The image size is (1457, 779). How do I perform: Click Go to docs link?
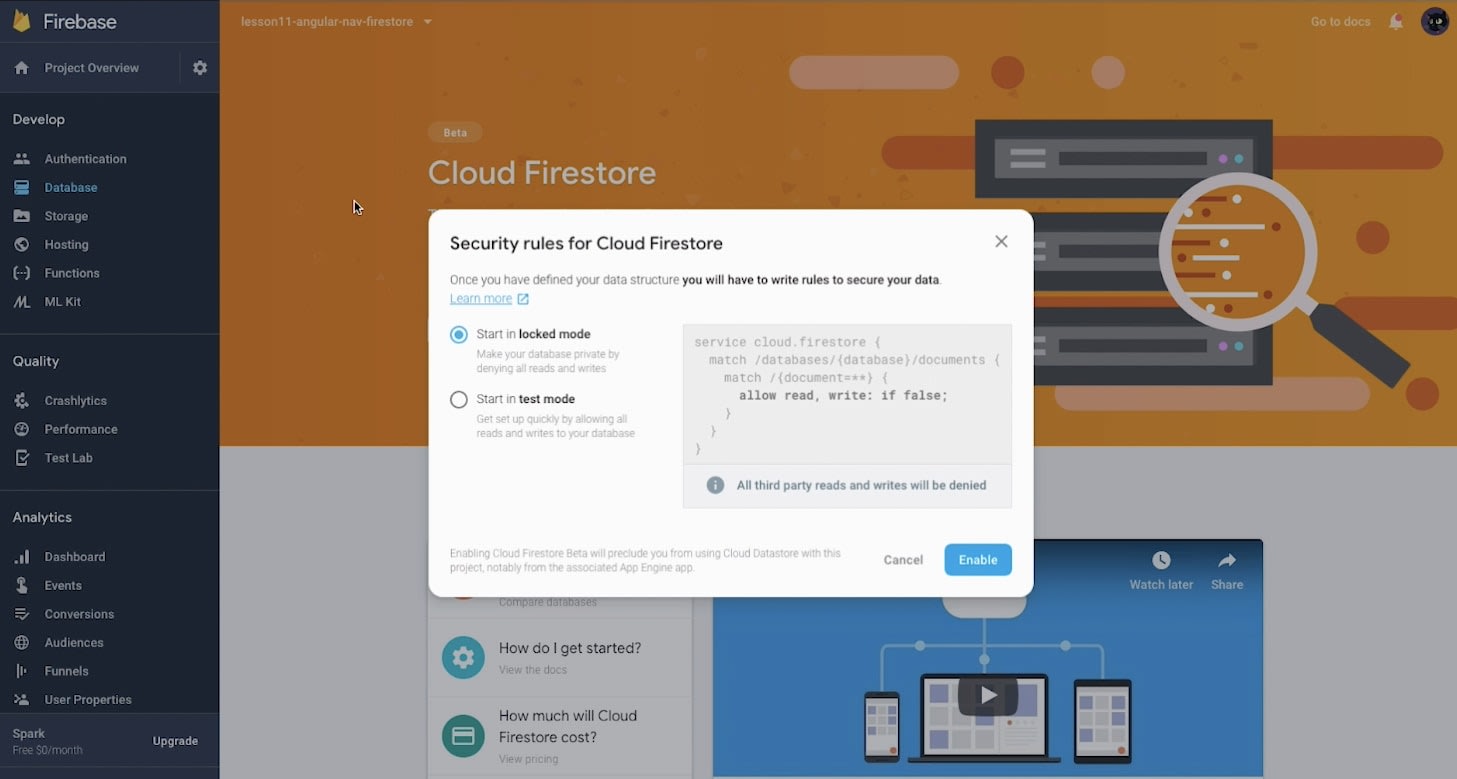click(x=1340, y=21)
